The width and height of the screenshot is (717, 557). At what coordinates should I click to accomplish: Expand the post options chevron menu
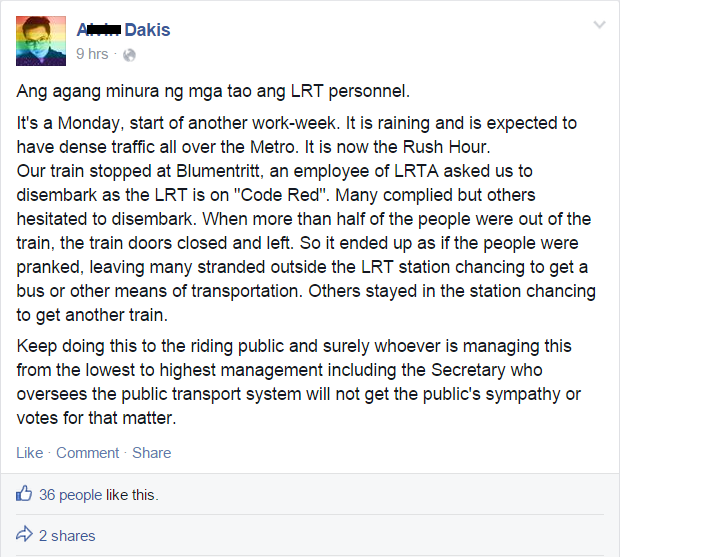pos(599,25)
